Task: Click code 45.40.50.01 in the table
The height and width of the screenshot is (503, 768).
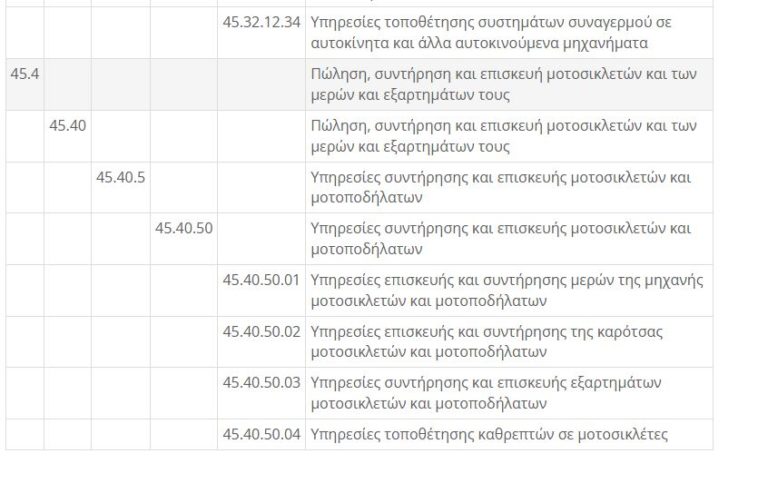Action: point(261,280)
